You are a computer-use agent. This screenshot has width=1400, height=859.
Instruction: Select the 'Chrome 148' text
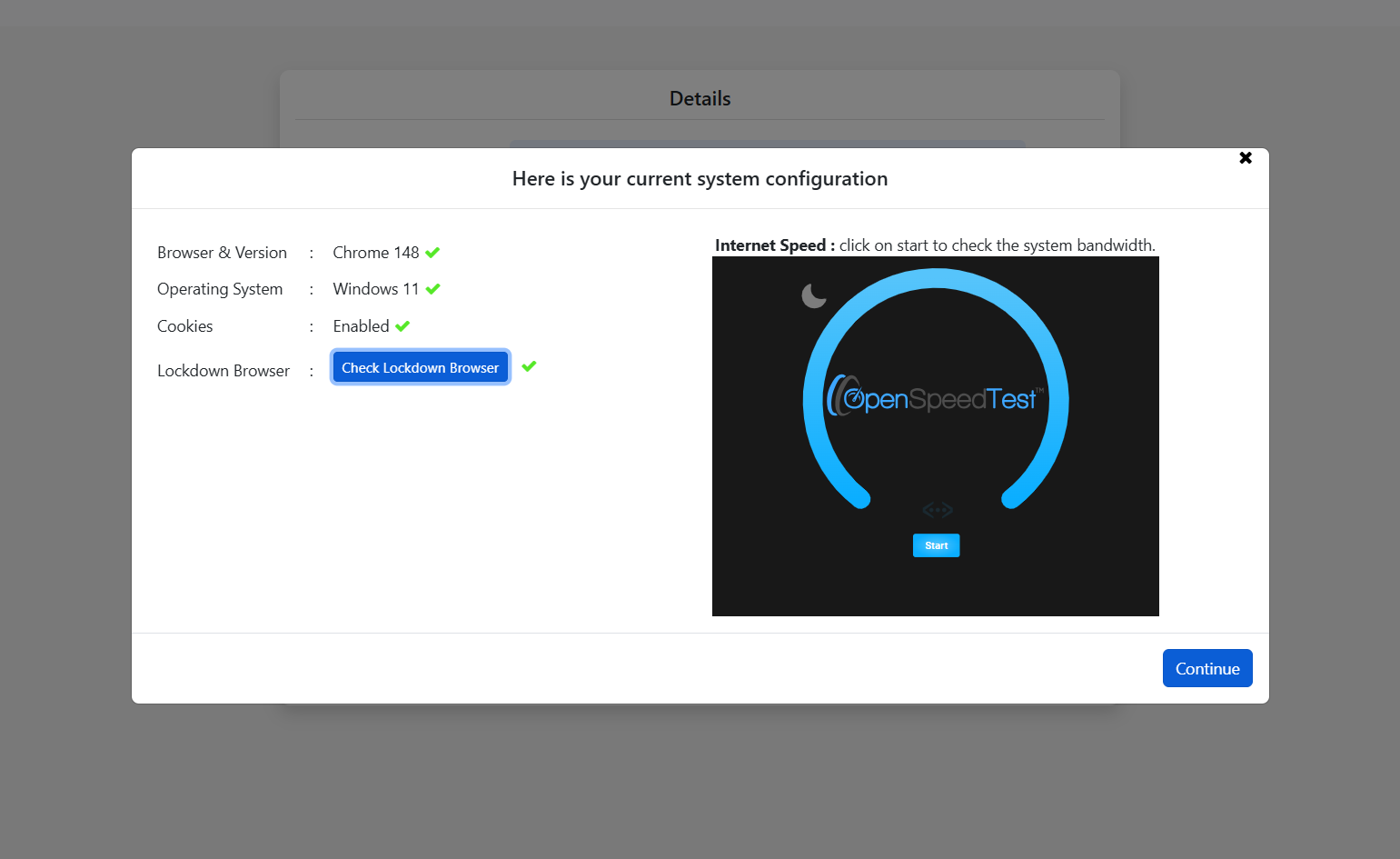pyautogui.click(x=376, y=253)
